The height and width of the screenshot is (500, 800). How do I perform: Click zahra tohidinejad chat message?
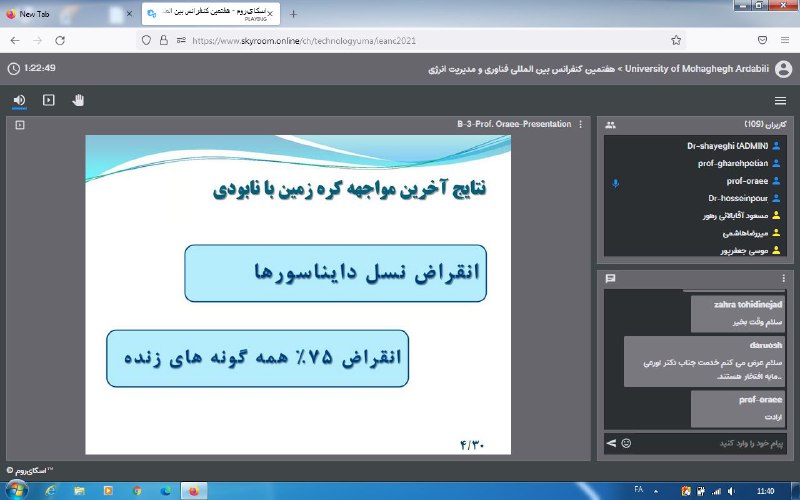tap(738, 313)
